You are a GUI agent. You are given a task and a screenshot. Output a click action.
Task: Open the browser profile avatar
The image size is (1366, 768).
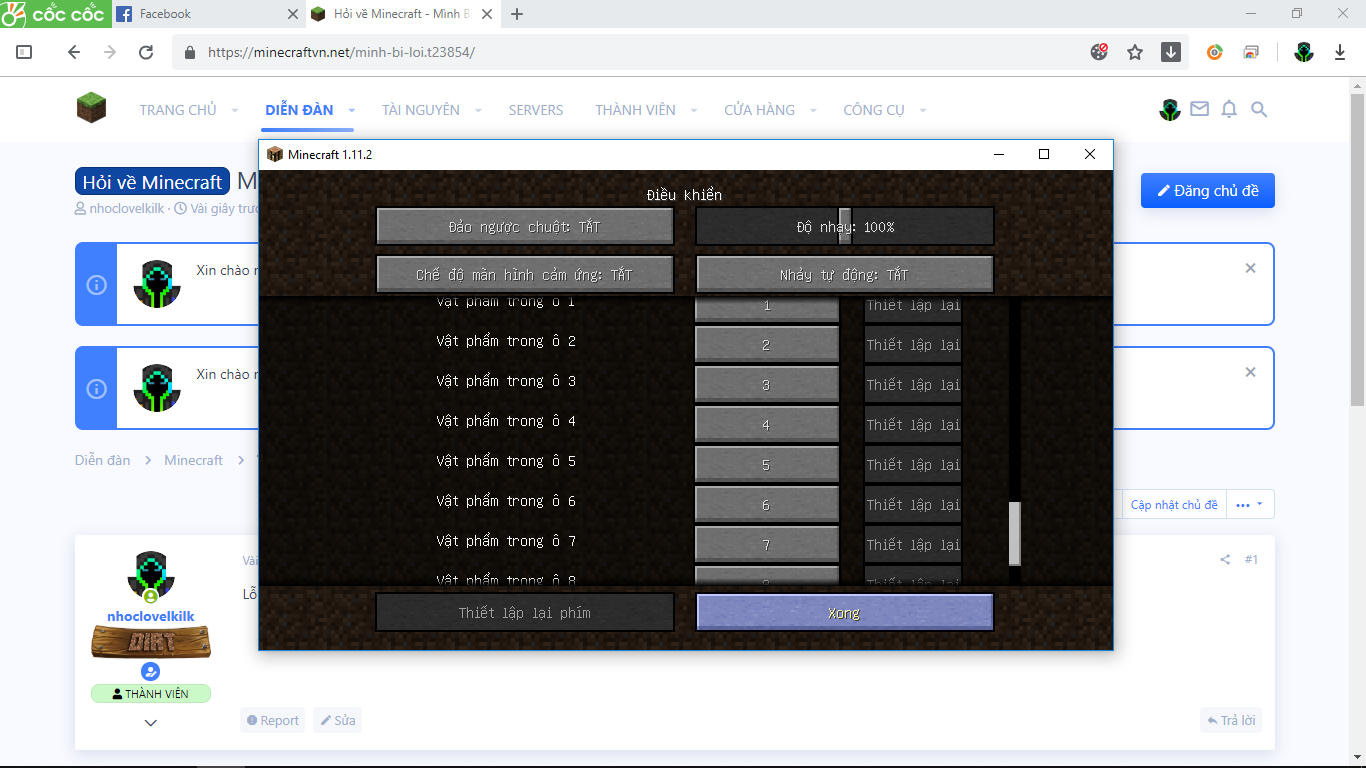pyautogui.click(x=1303, y=52)
